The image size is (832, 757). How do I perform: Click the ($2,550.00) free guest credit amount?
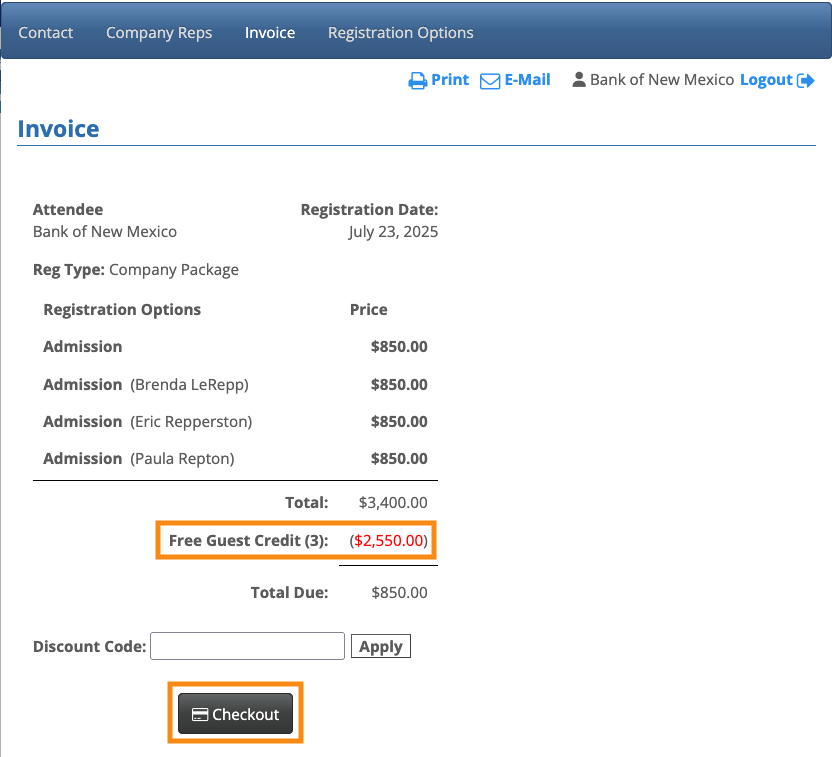388,541
